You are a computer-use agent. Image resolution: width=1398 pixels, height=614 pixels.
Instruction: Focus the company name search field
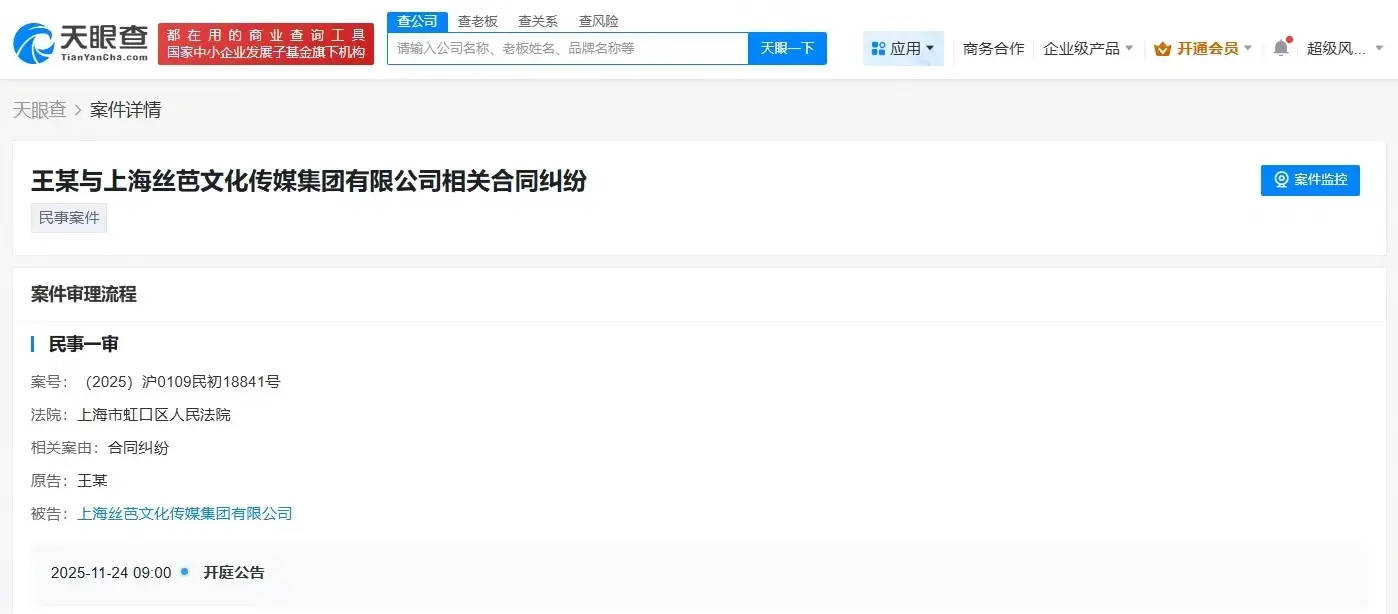click(x=567, y=48)
